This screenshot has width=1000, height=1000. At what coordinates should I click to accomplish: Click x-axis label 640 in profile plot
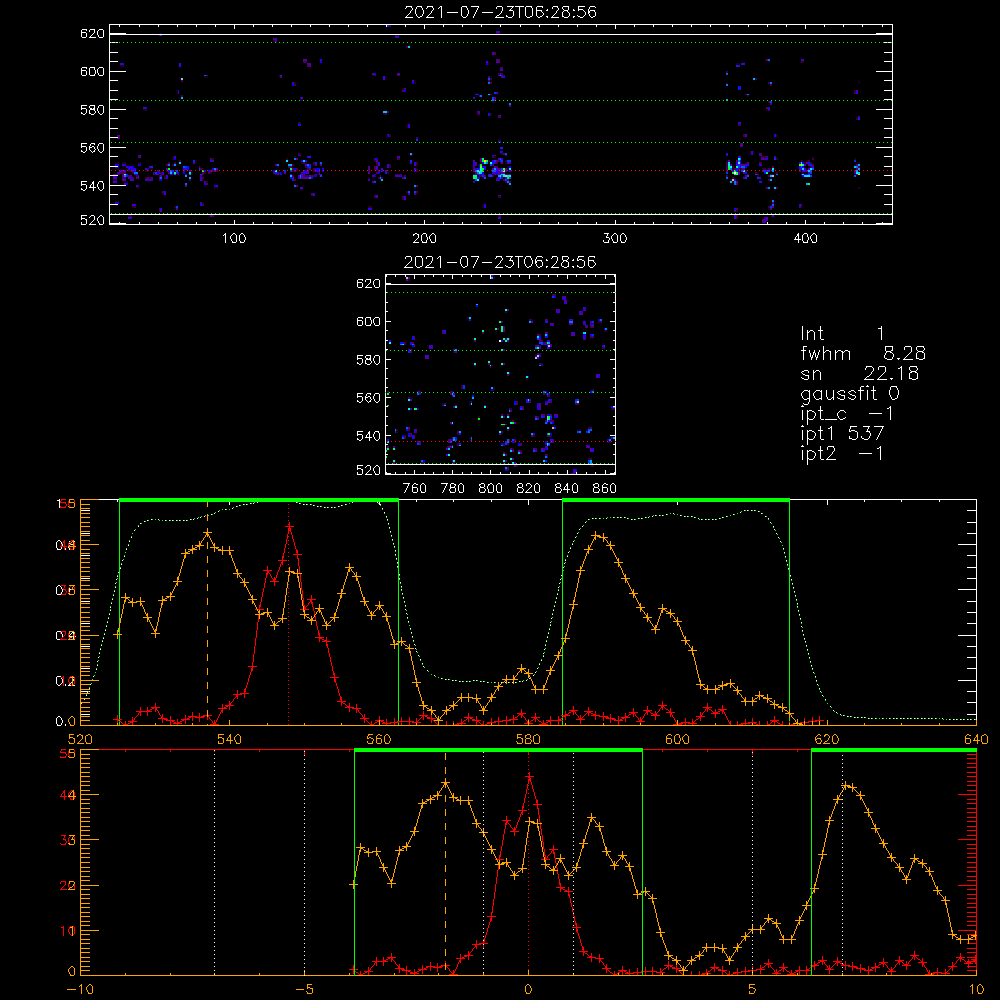point(976,740)
